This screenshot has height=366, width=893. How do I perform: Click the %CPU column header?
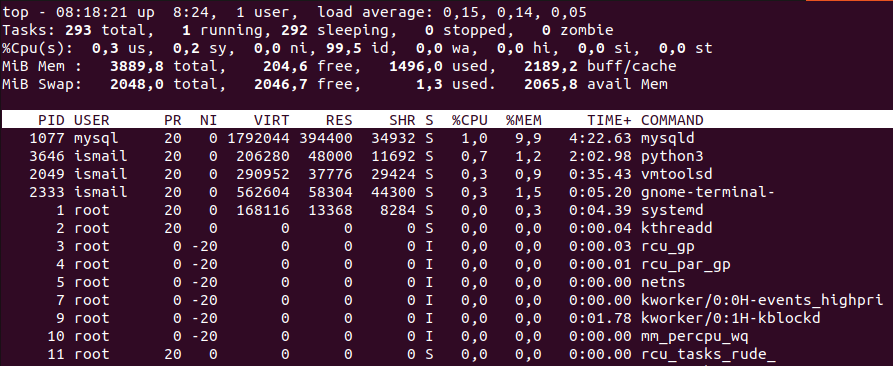[x=470, y=120]
